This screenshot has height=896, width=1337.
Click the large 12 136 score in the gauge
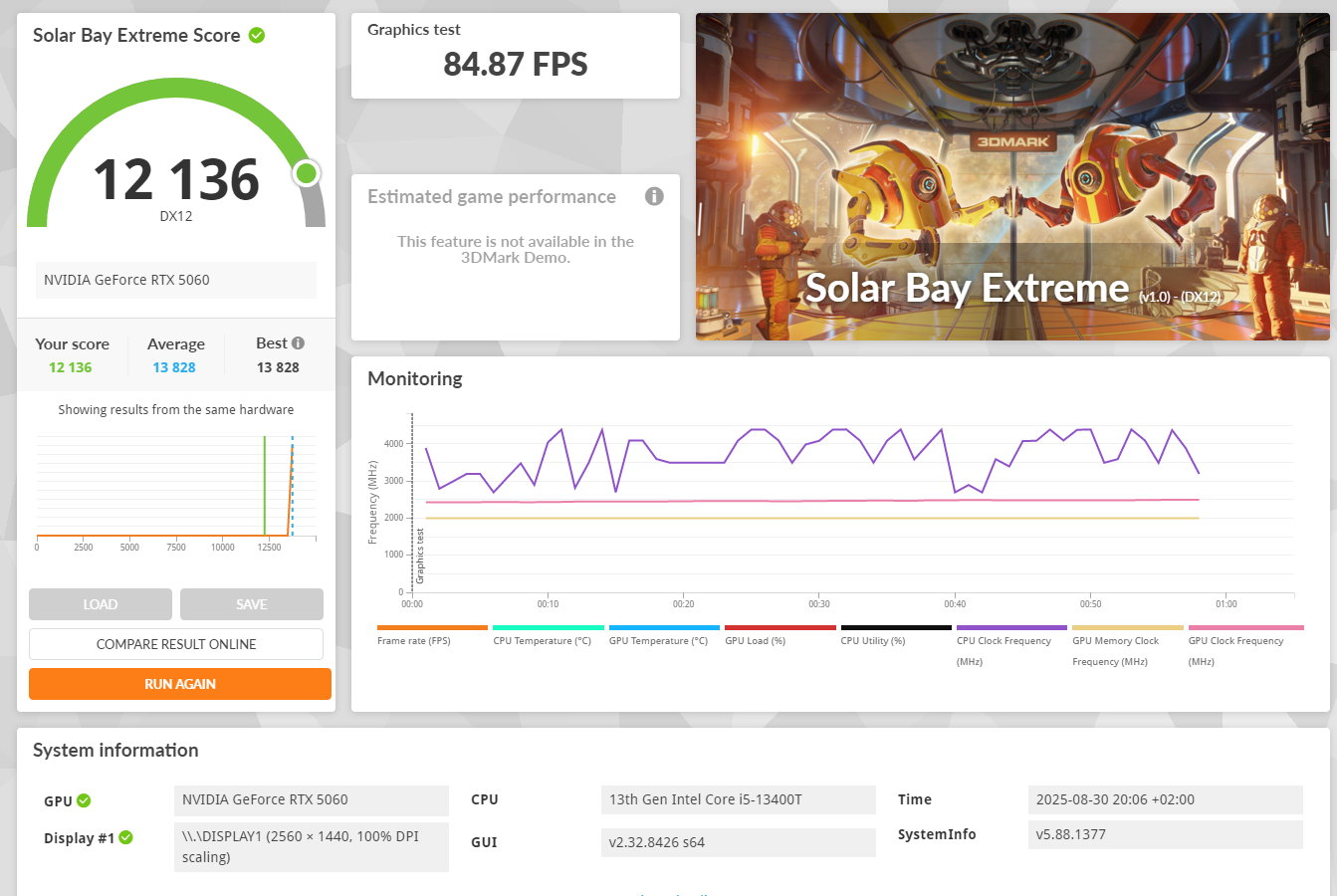(176, 179)
